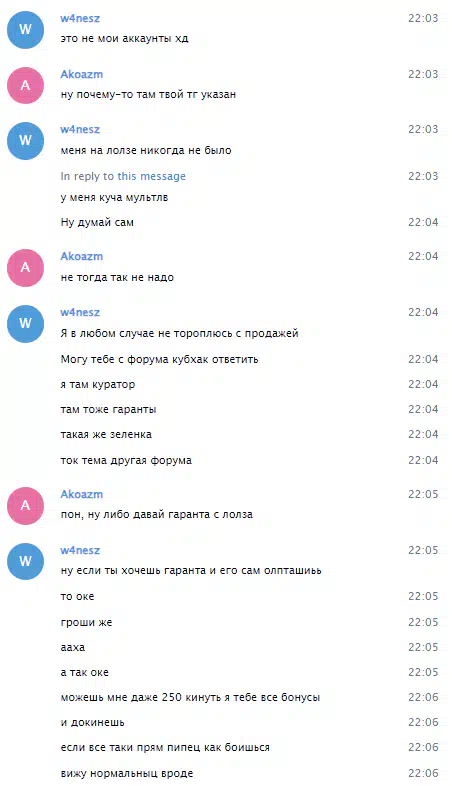Click the Akoazm name above 'пон, ну либо давай гаранта'
The width and height of the screenshot is (452, 786).
pos(82,494)
